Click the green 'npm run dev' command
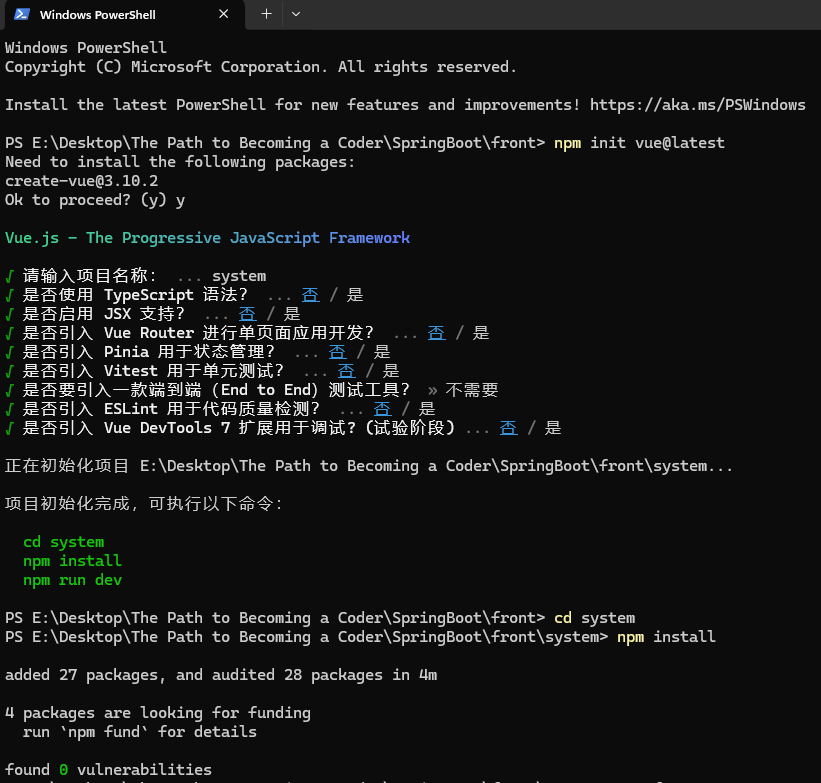 pos(72,580)
